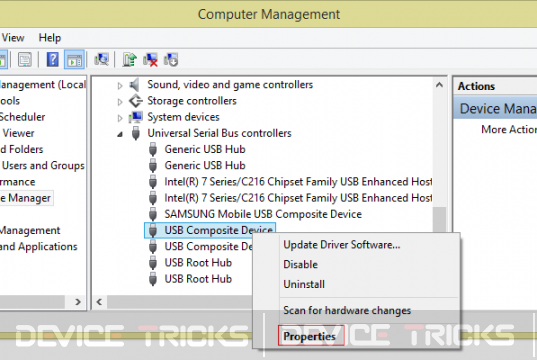537x360 pixels.
Task: Click the blue Help question mark toolbar icon
Action: pyautogui.click(x=52, y=60)
